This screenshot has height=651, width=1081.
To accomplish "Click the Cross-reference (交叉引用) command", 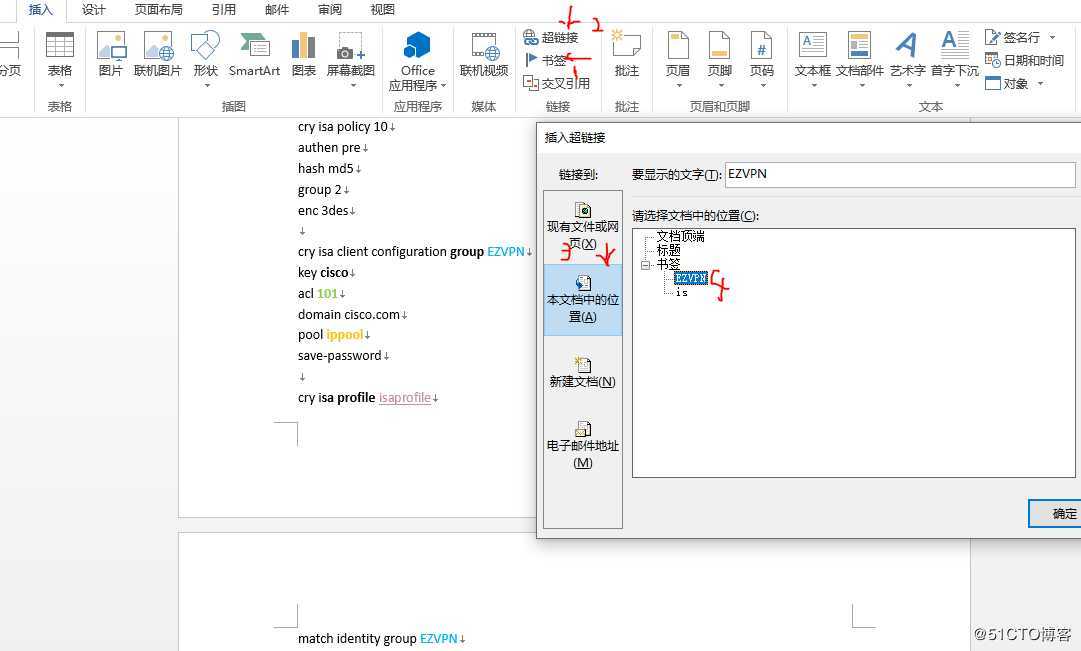I will pyautogui.click(x=556, y=83).
